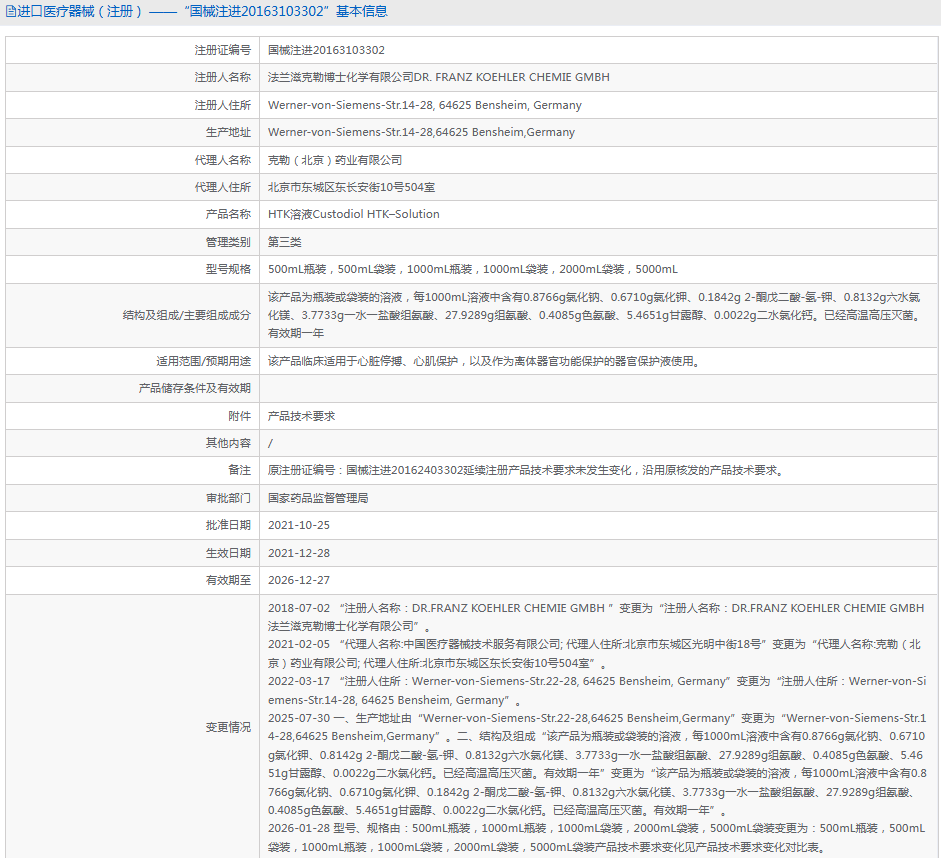941x858 pixels.
Task: Click the 型号规格 value starting 500mL瓶装
Action: click(472, 269)
